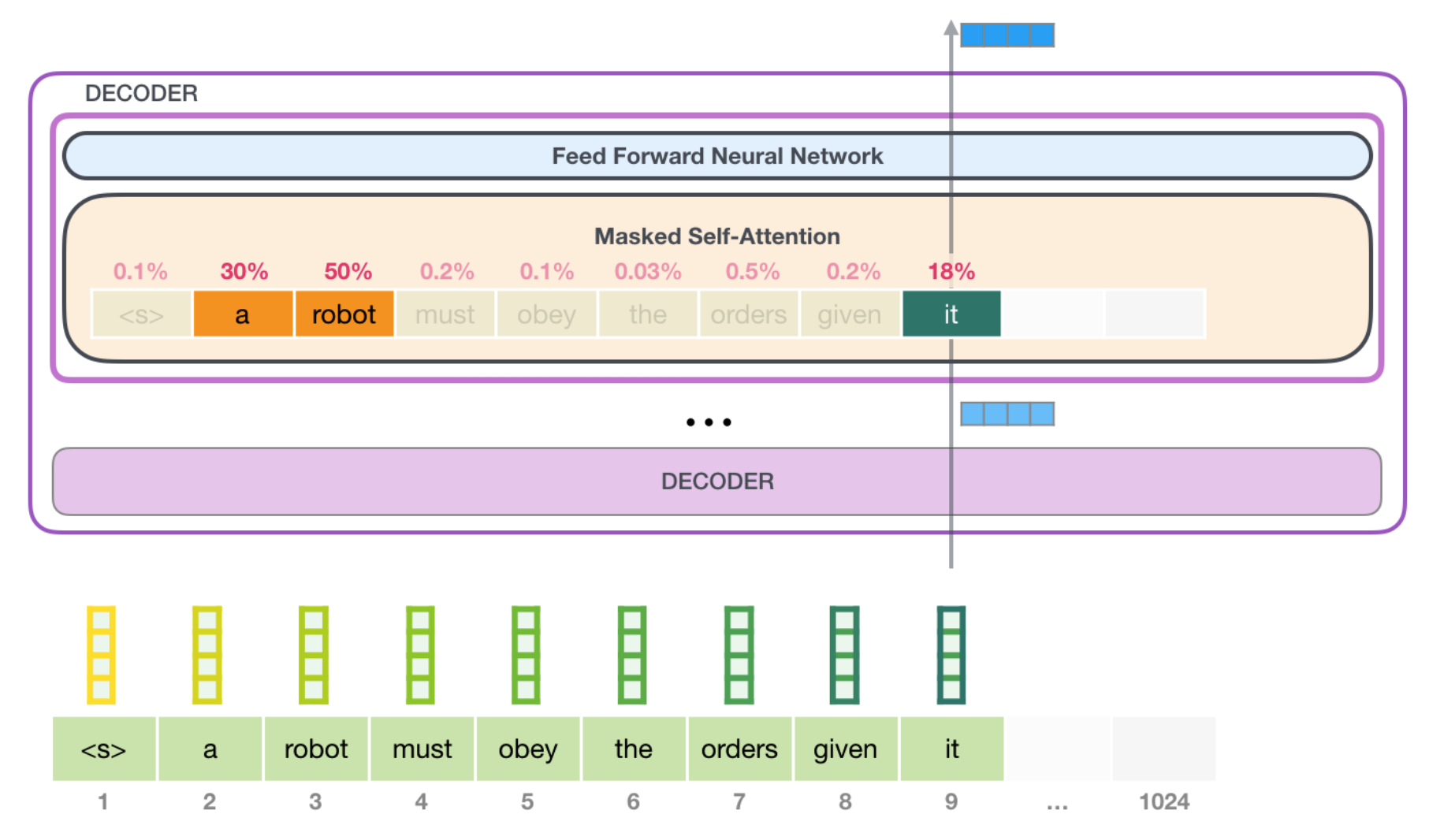
Task: Click the embedding vector above 'orders' token
Action: 739,655
